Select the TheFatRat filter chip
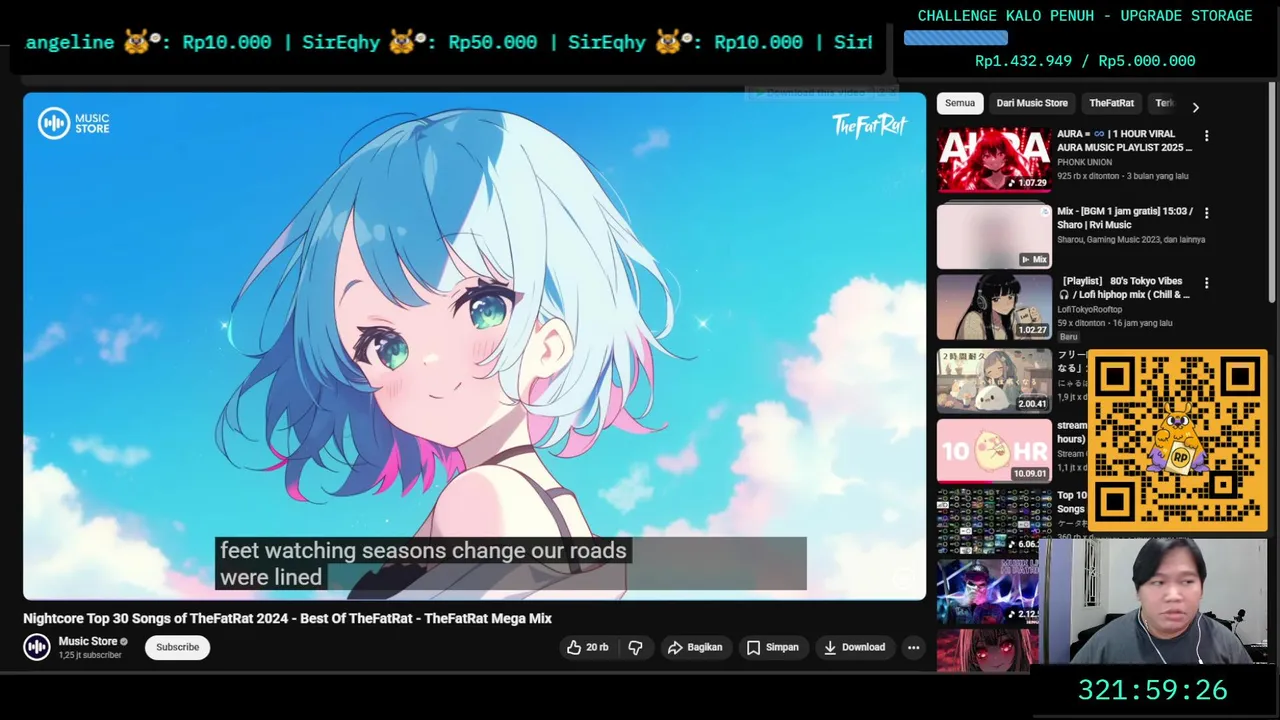1280x720 pixels. pos(1112,103)
